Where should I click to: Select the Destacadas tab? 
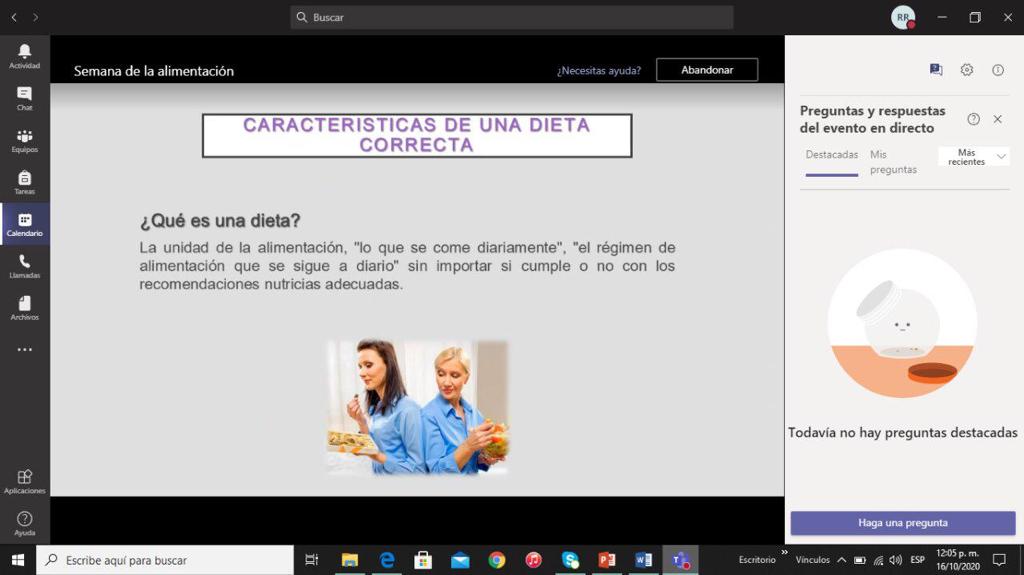[832, 155]
